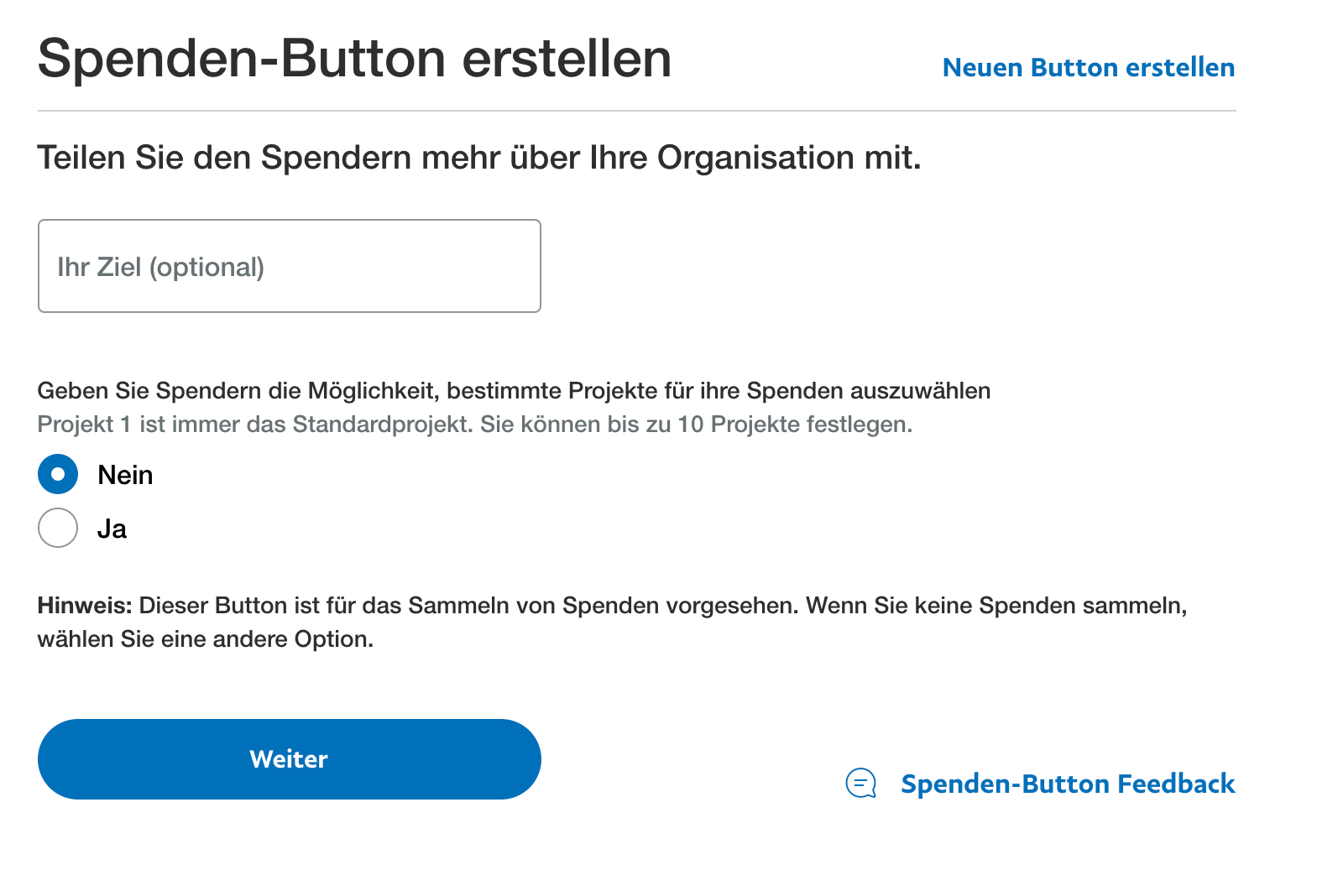Click the "Ja" option label text
The height and width of the screenshot is (896, 1317).
112,529
